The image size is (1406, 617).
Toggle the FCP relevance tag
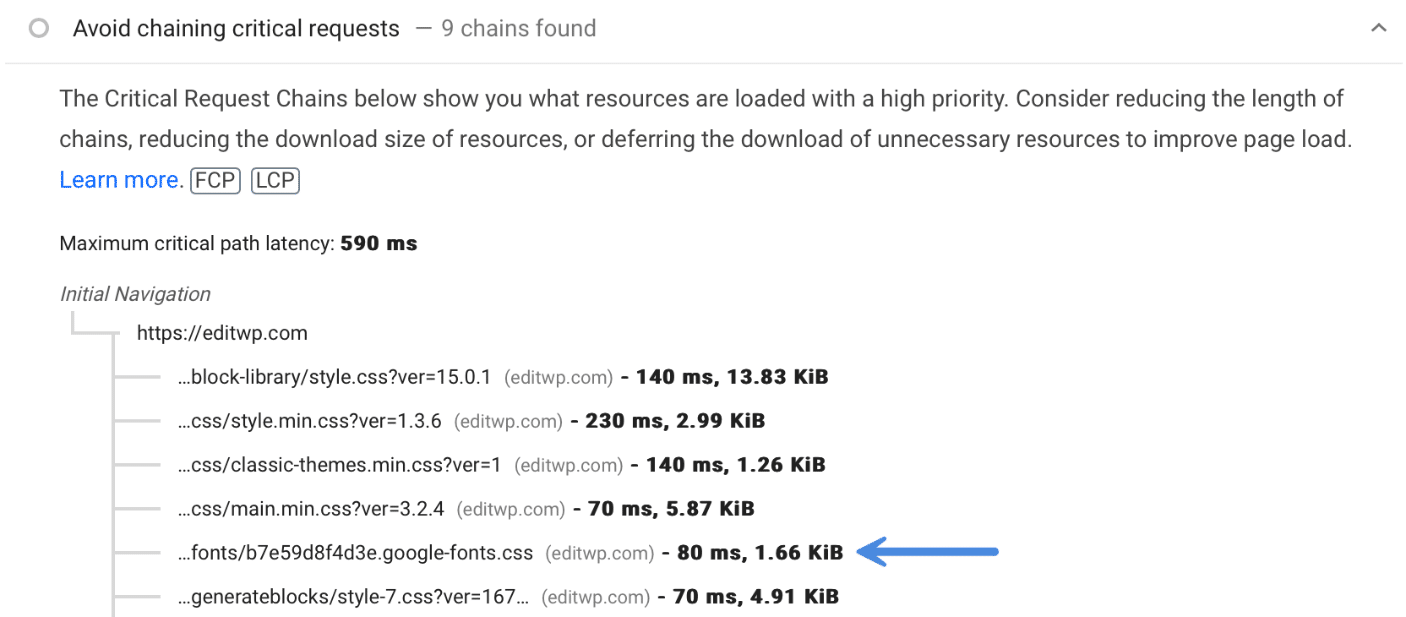[214, 180]
